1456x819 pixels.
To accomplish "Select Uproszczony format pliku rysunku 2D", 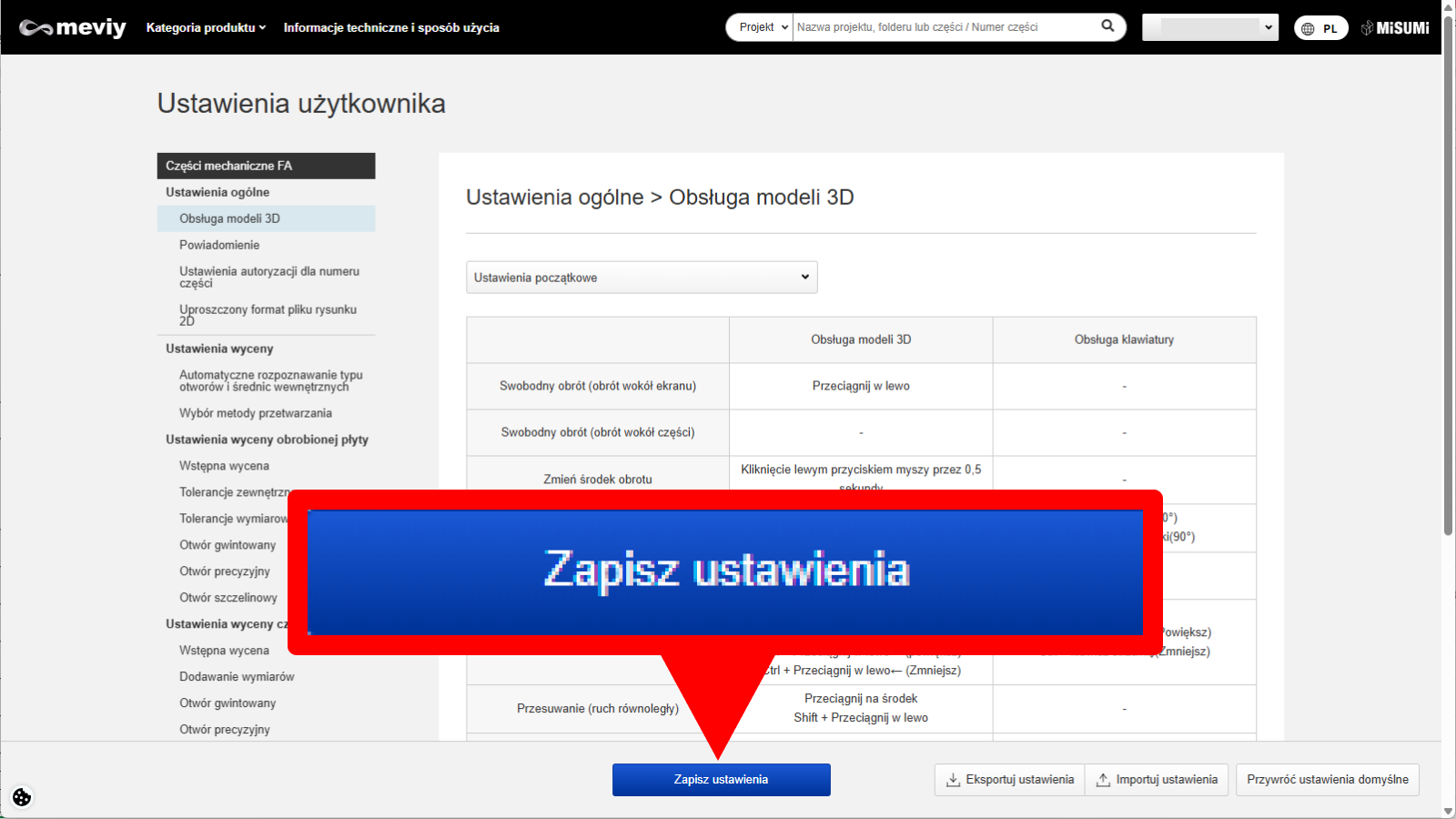I will [268, 315].
